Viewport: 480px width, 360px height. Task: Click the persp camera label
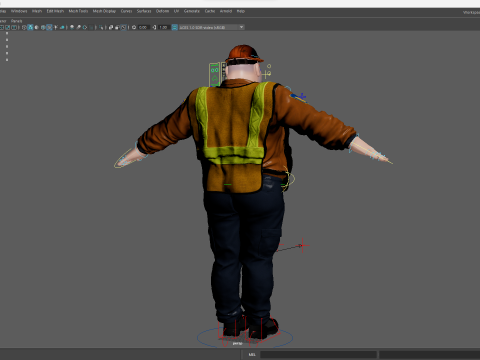237,343
